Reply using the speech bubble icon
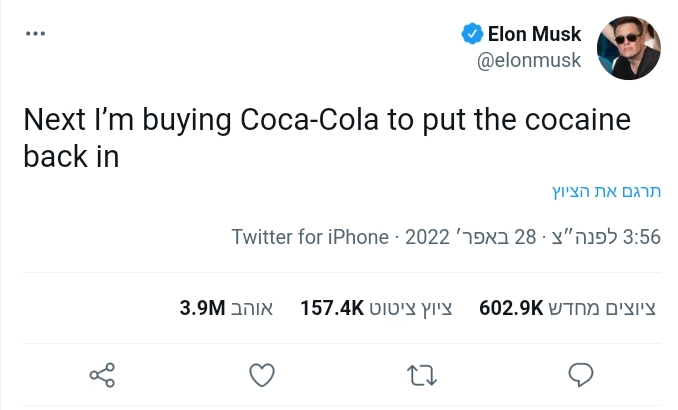The width and height of the screenshot is (678, 410). tap(582, 375)
